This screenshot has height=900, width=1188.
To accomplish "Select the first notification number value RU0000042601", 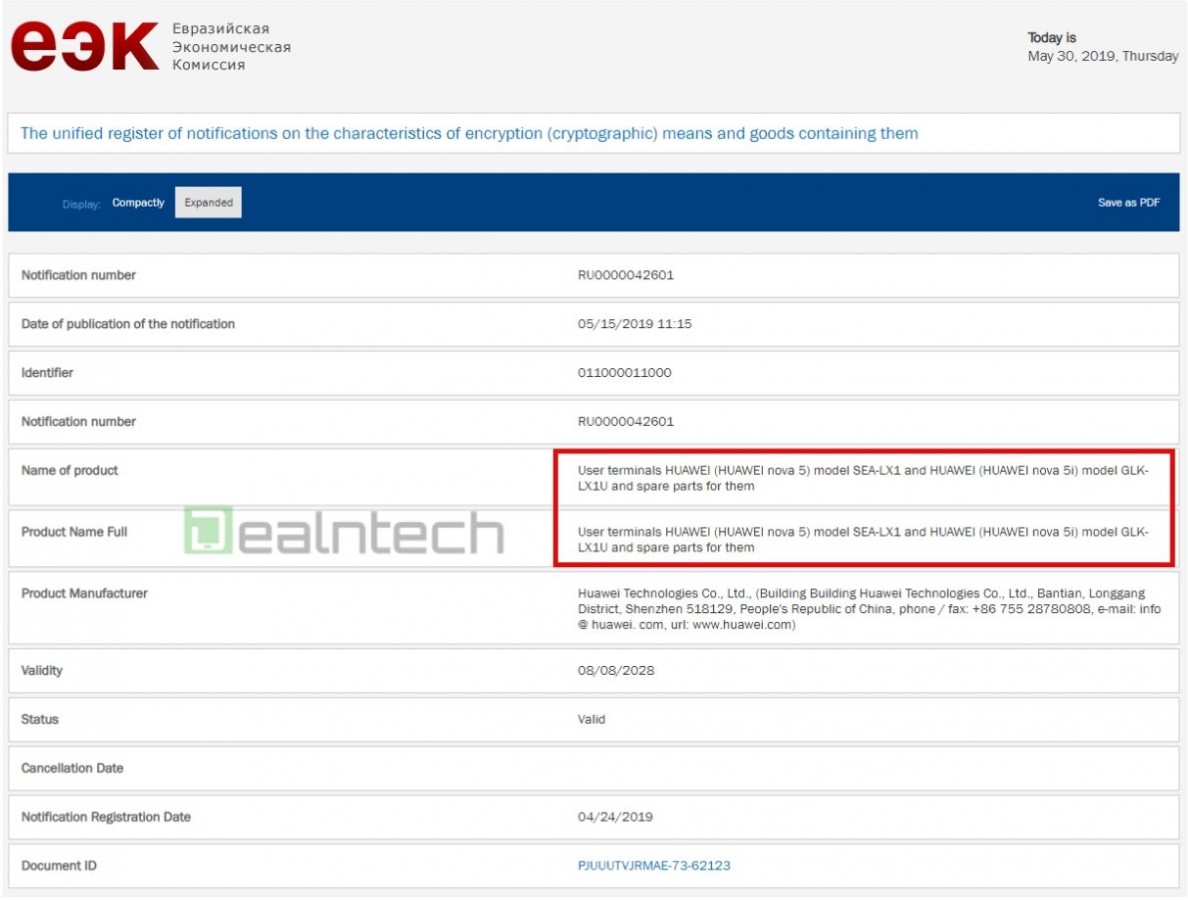I will (x=625, y=275).
